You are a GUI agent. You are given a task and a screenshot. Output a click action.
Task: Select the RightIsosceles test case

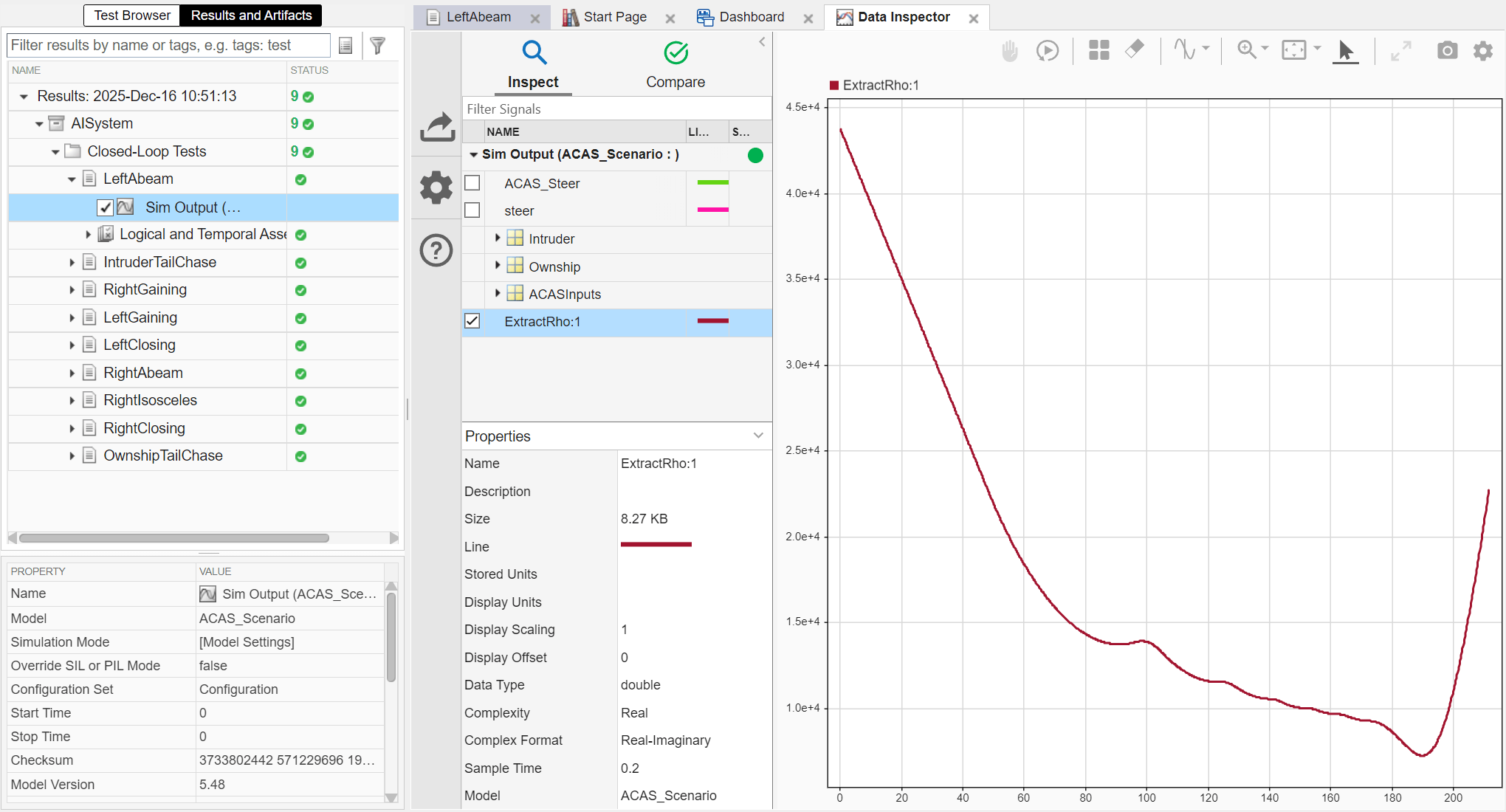[150, 400]
